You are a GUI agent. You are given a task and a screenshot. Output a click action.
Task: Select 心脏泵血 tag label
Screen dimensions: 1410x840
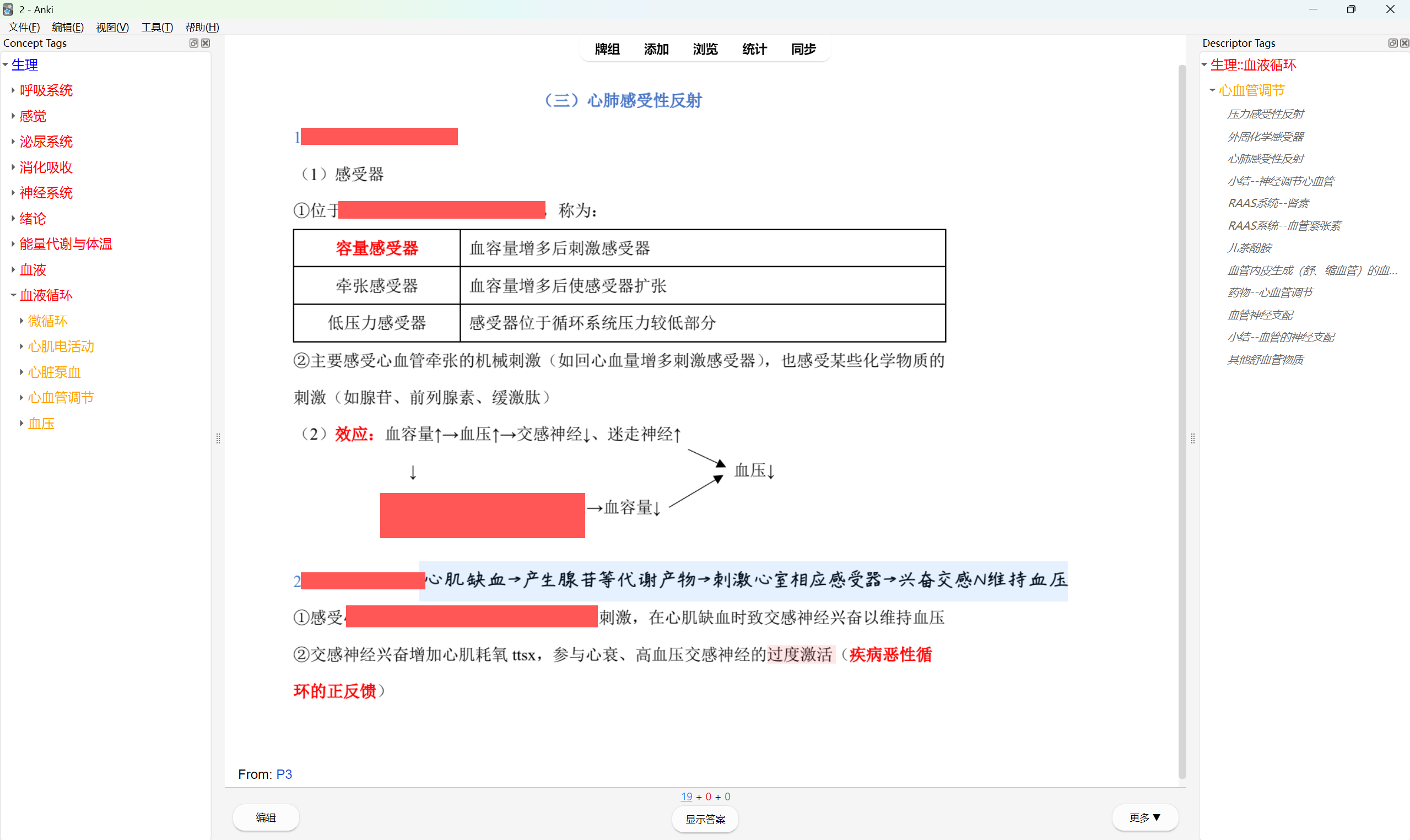55,372
